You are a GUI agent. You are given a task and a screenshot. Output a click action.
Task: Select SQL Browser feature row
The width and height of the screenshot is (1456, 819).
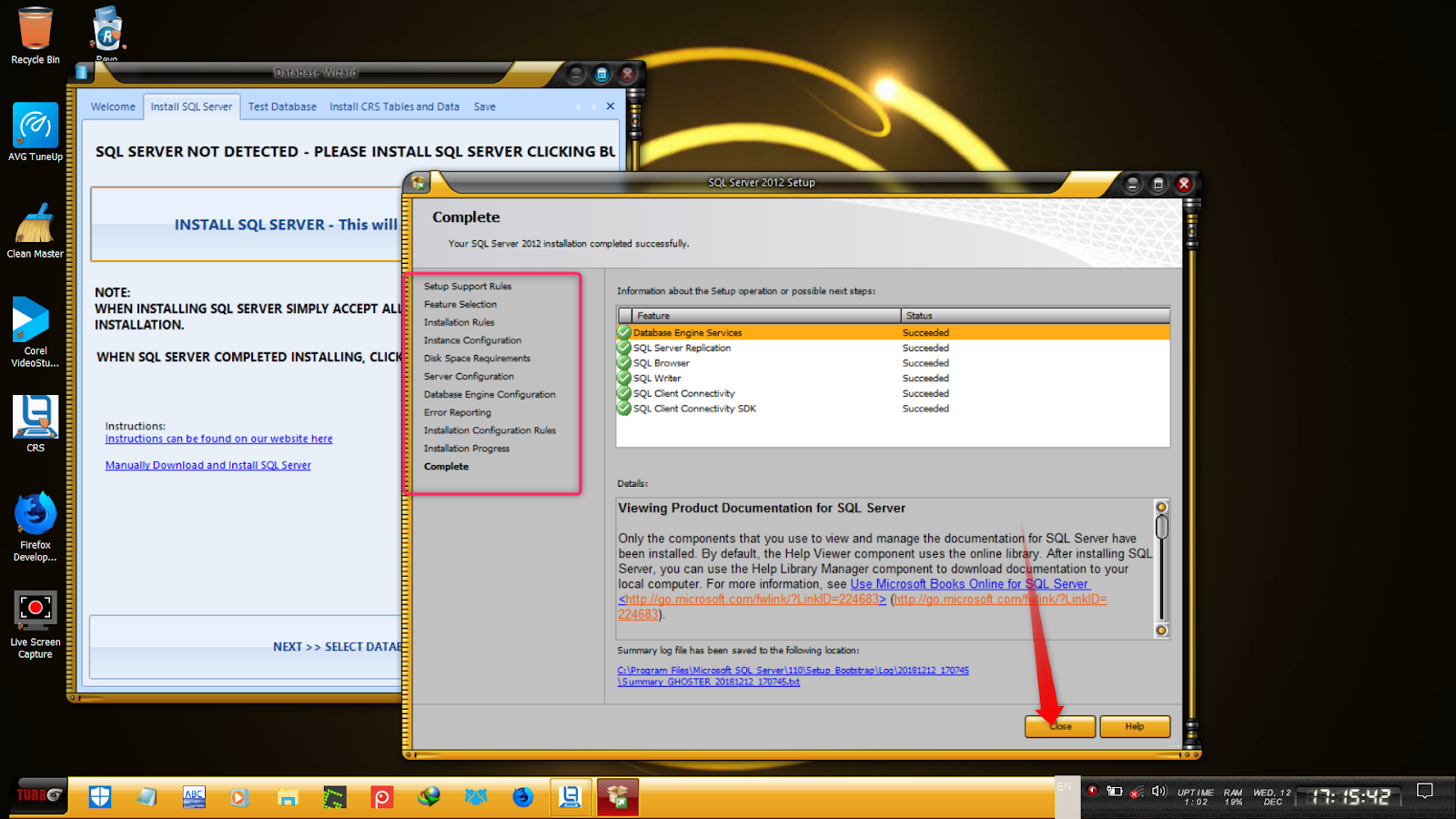point(893,363)
